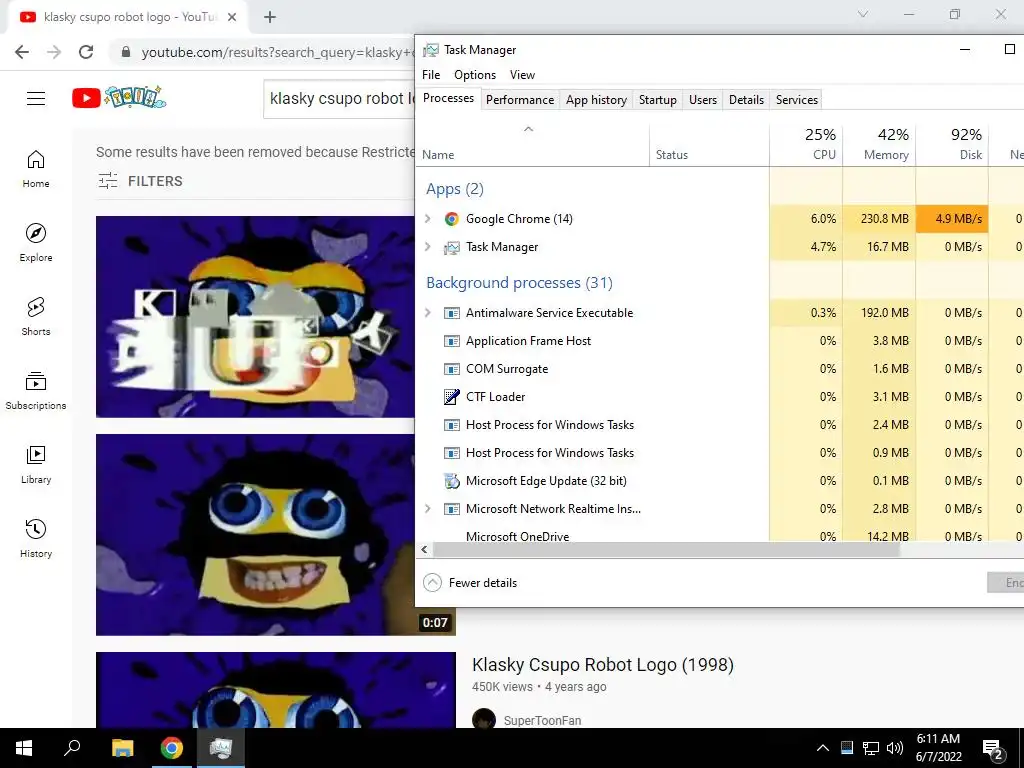Open History in YouTube sidebar
Image resolution: width=1024 pixels, height=768 pixels.
click(x=36, y=538)
